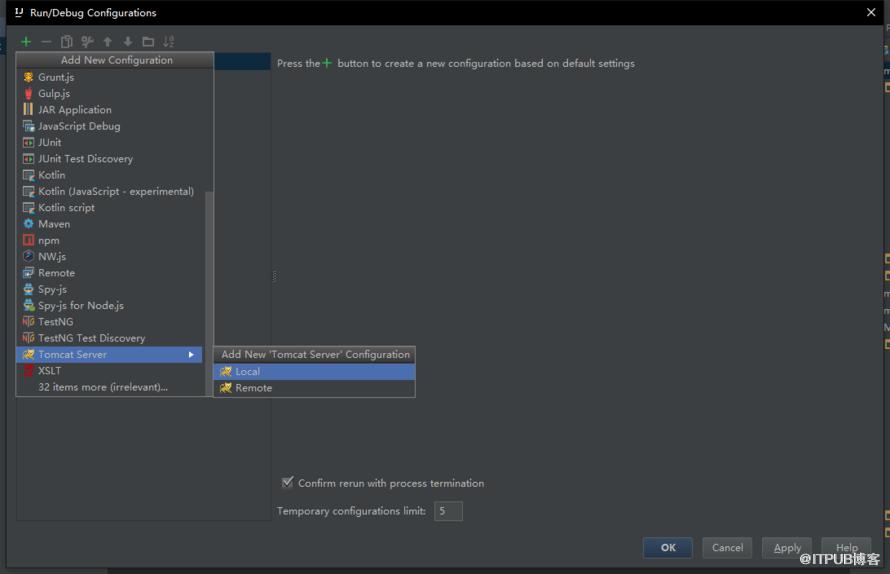Click the Sort Configurations icon
The width and height of the screenshot is (890, 574).
tap(169, 41)
